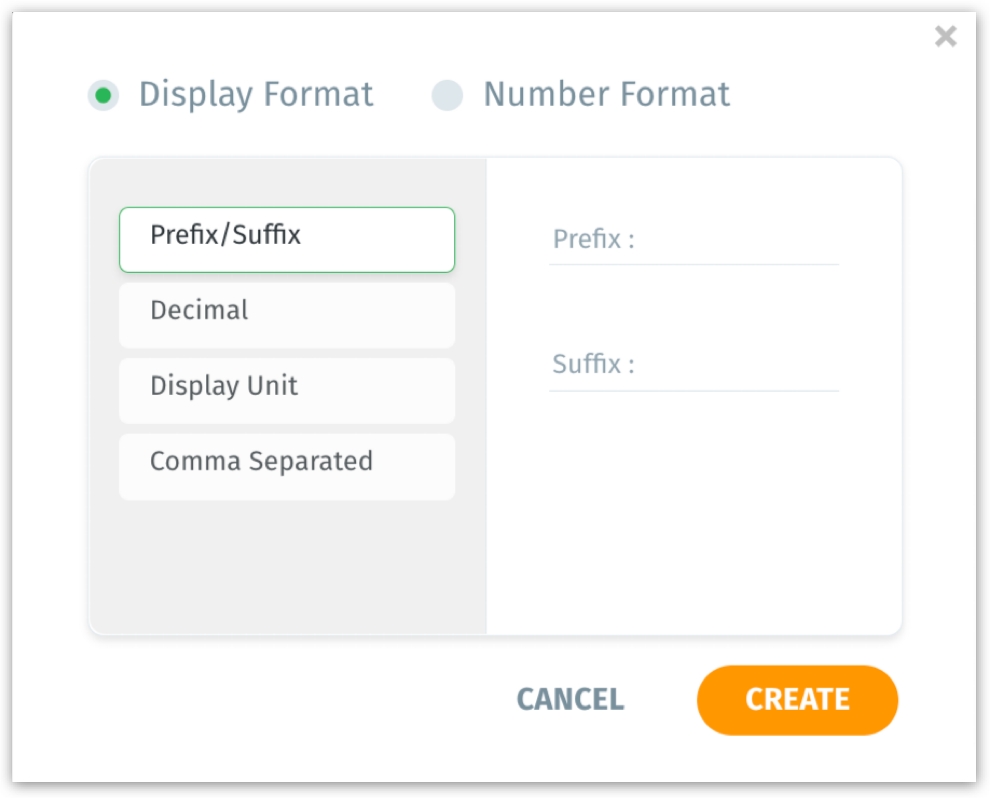Viewport: 990px width, 798px height.
Task: Close the dialog with the X icon
Action: click(x=945, y=37)
